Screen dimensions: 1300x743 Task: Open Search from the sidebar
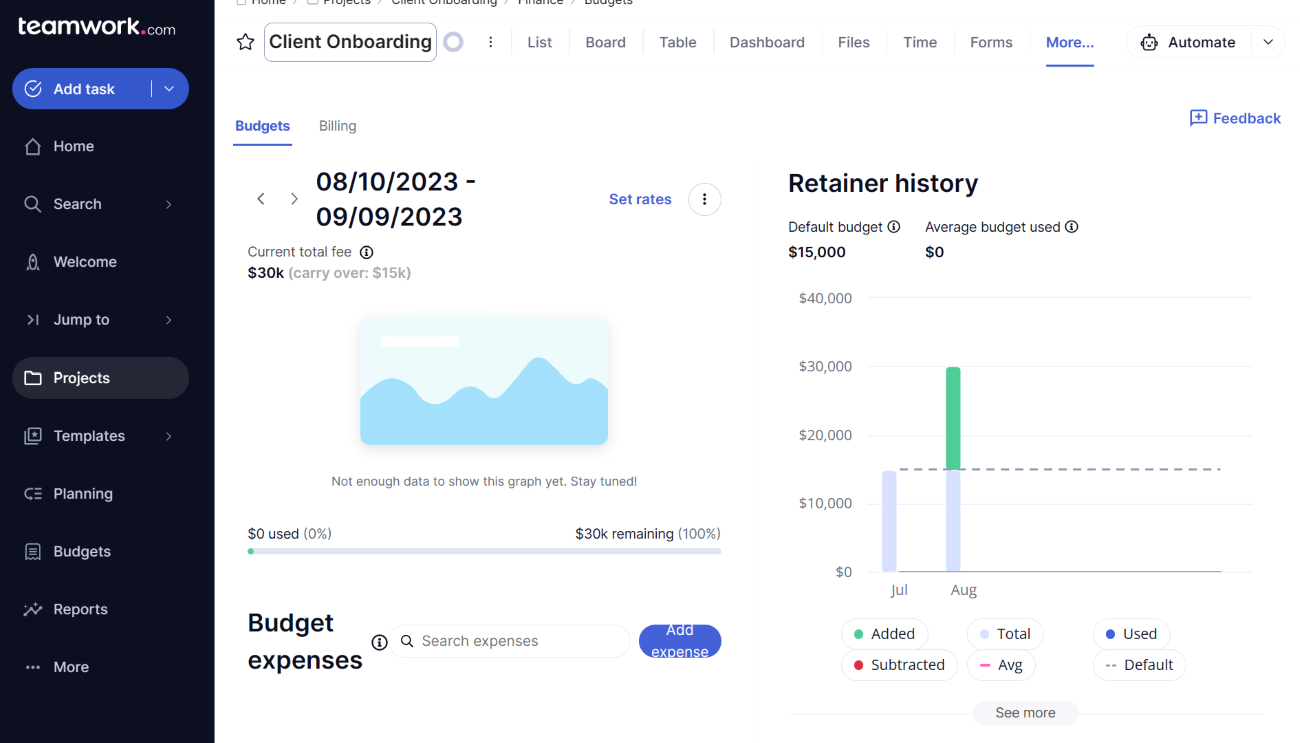click(x=75, y=204)
